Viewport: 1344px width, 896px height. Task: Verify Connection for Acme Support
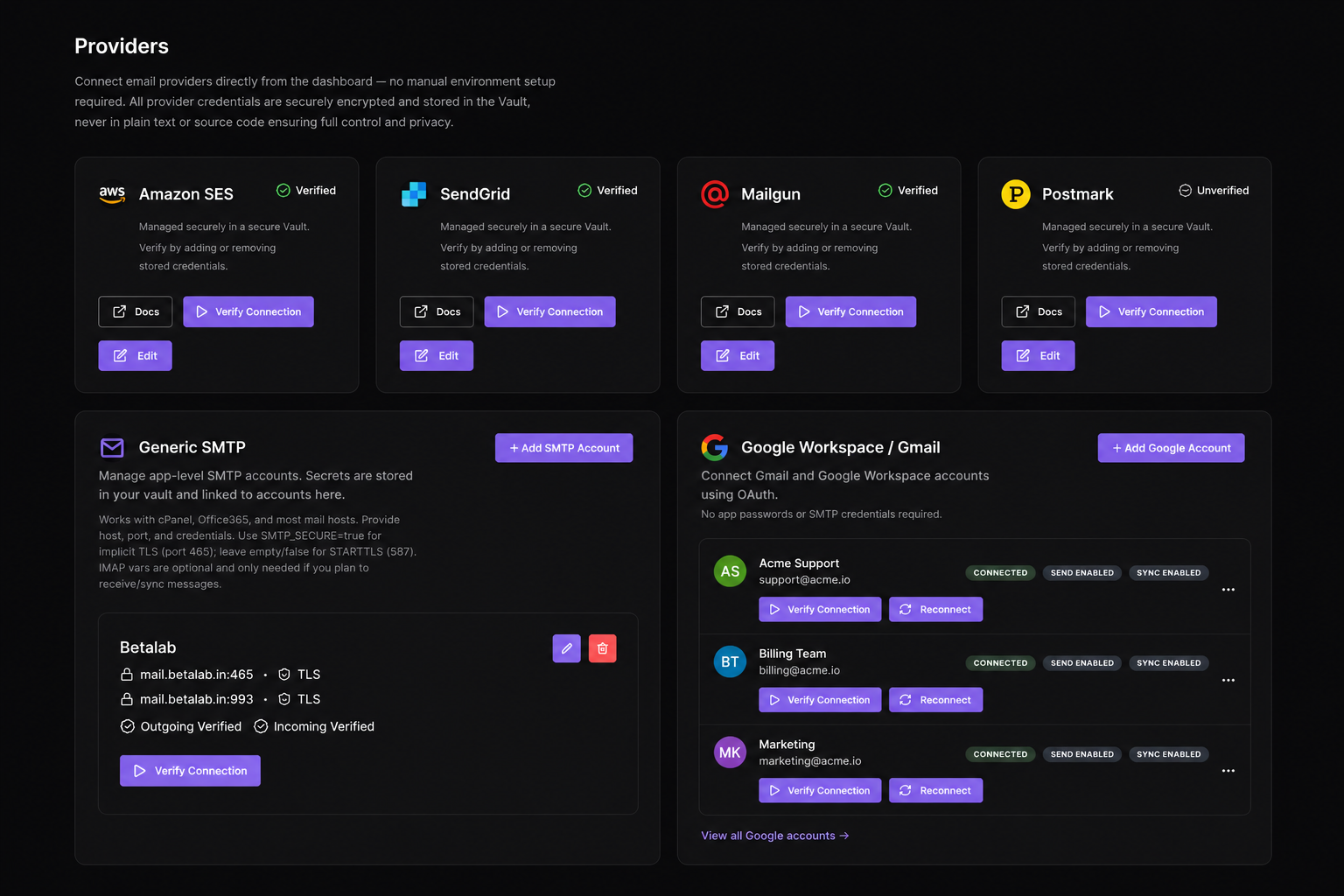click(x=820, y=609)
